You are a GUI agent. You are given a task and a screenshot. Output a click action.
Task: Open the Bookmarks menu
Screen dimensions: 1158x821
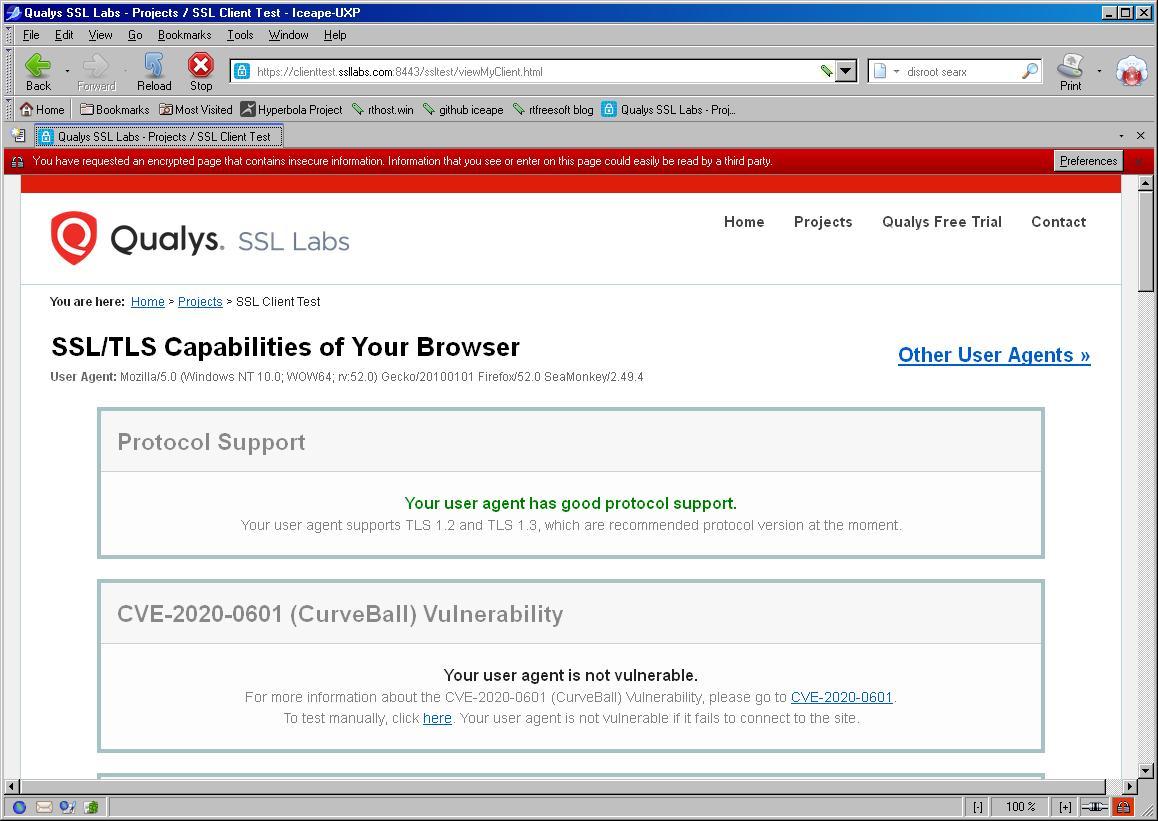185,35
